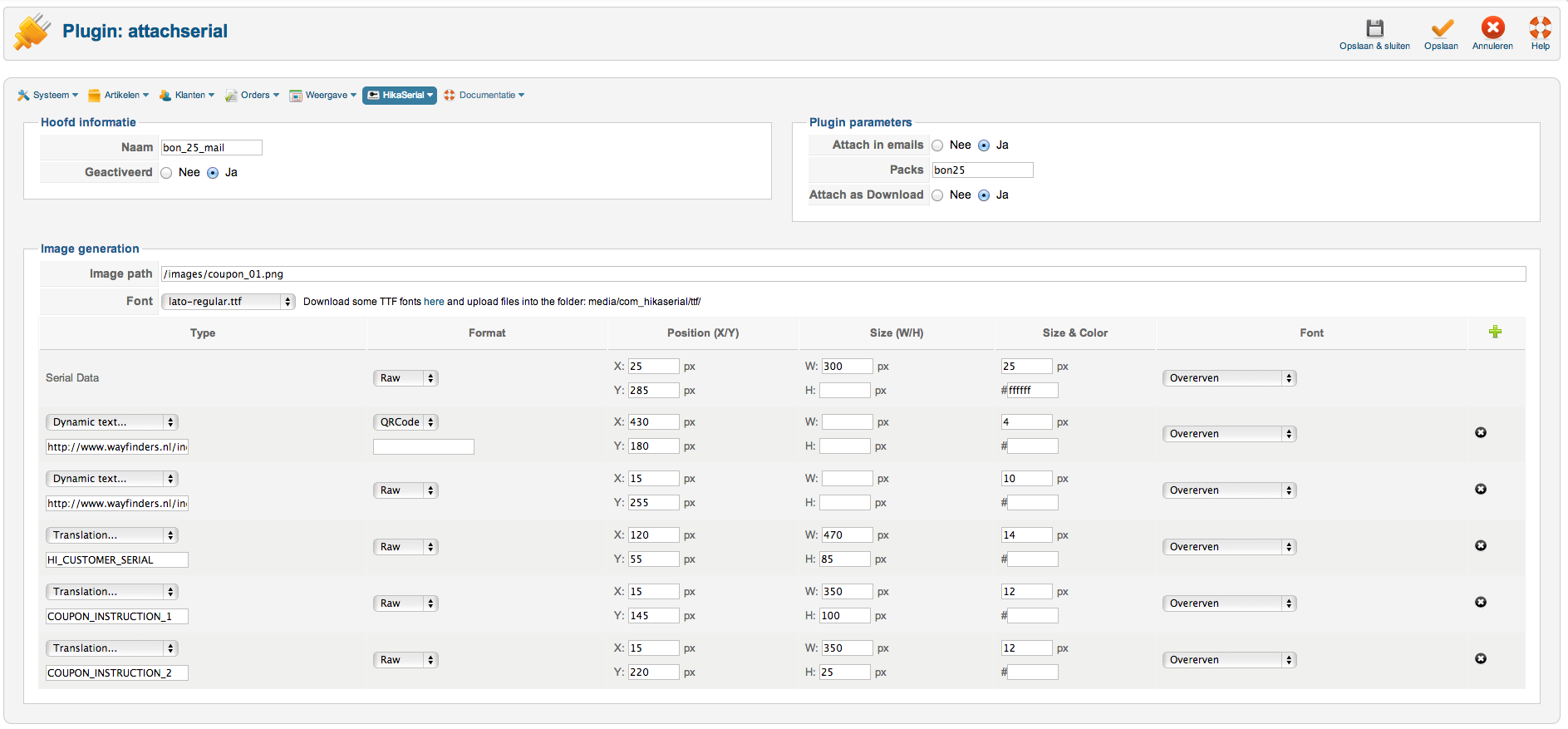Click the Opslaan checkmark icon
This screenshot has width=1568, height=729.
(1441, 29)
